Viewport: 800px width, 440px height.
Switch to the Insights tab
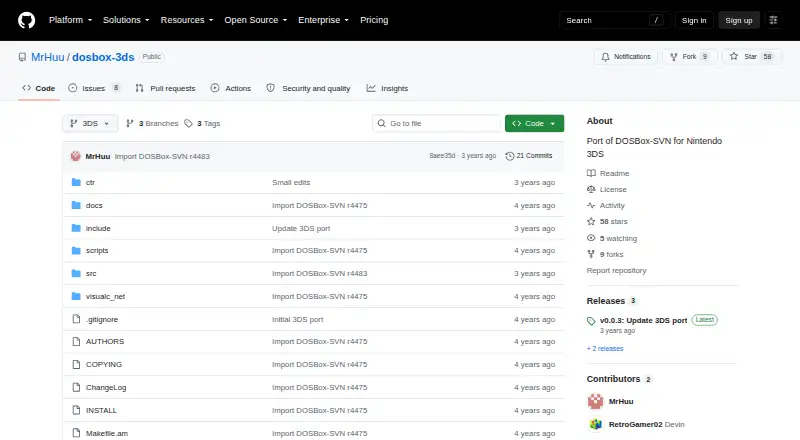pyautogui.click(x=387, y=88)
